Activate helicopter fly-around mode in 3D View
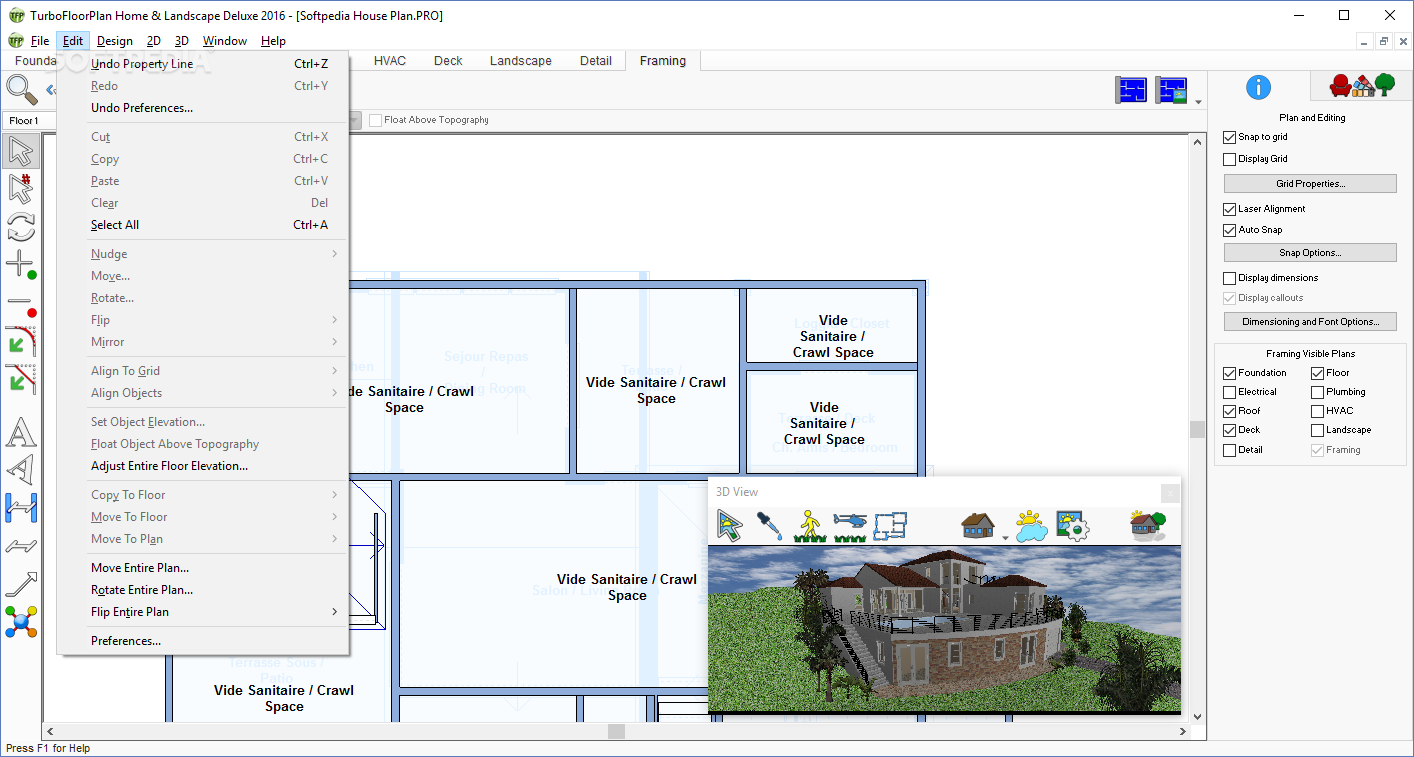This screenshot has width=1414, height=757. tap(849, 525)
